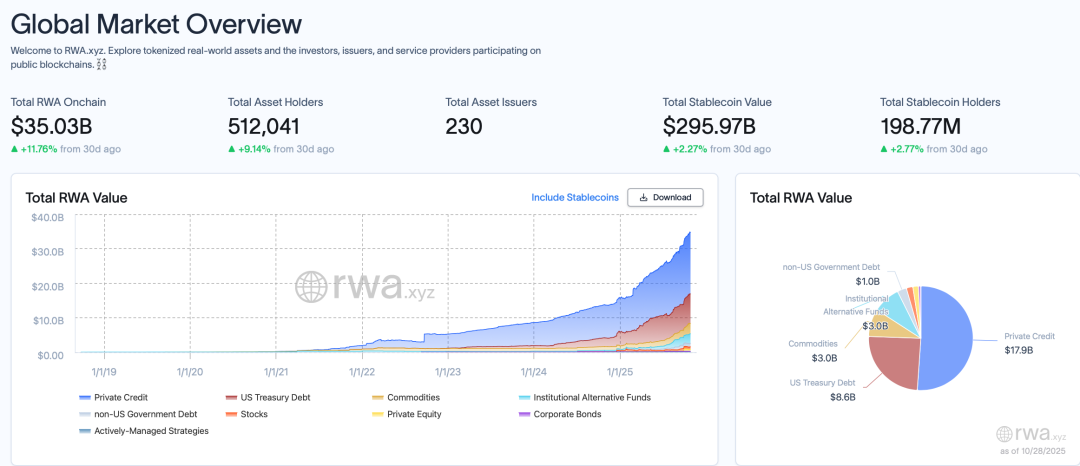Click the Include Stablecoins link

click(575, 198)
